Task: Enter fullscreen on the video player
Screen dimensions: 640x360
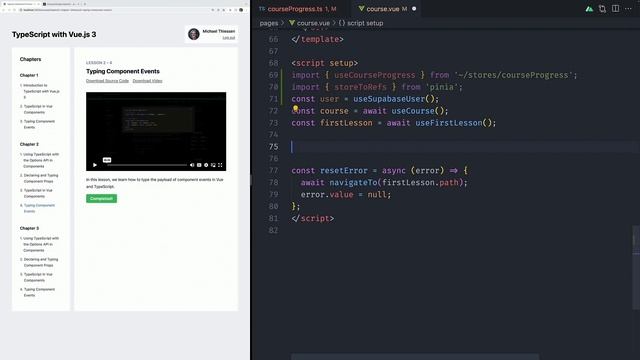Action: tap(220, 165)
